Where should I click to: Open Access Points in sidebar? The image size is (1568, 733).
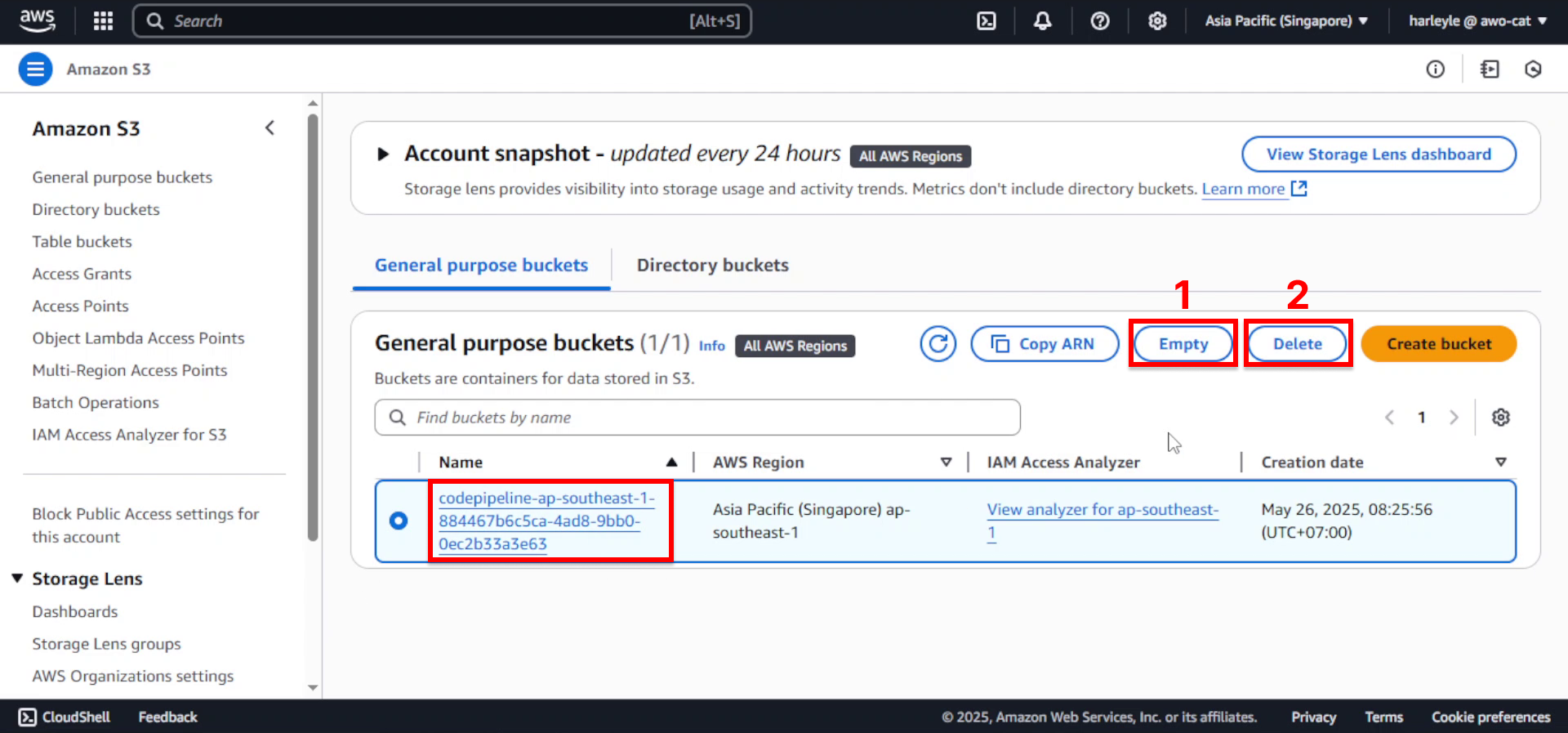point(81,306)
